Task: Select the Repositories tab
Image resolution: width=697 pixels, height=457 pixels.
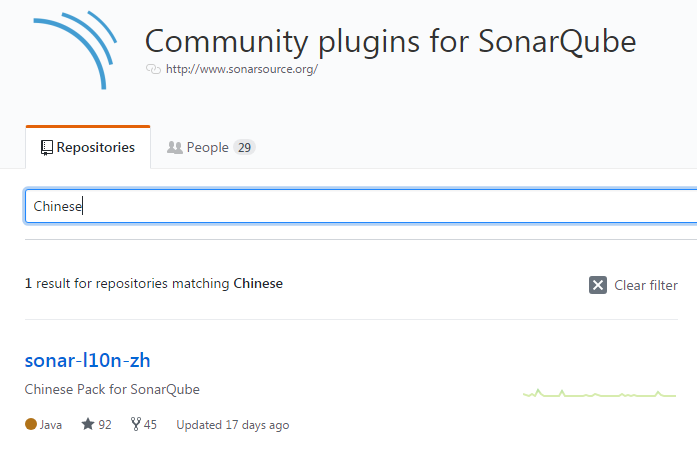Action: [88, 147]
